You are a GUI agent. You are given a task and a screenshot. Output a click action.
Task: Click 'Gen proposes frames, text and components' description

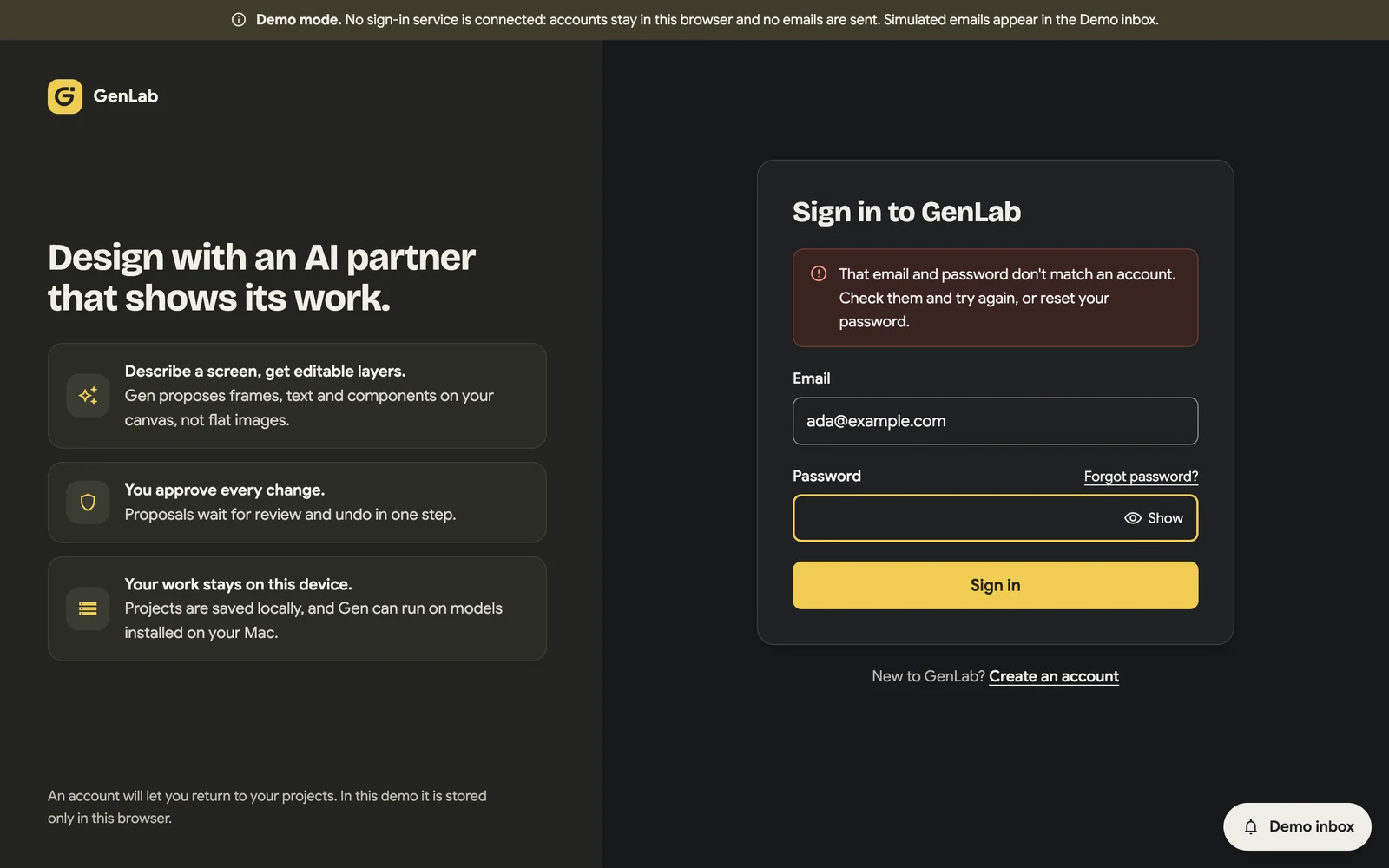coord(309,407)
